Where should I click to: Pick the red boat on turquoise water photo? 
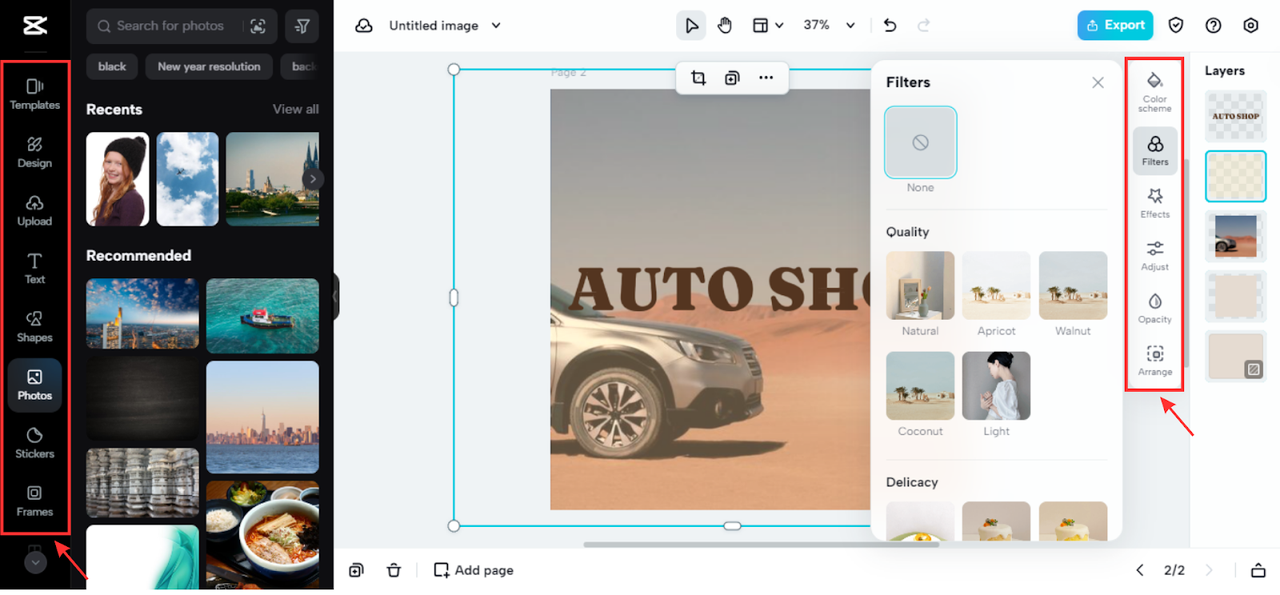262,315
